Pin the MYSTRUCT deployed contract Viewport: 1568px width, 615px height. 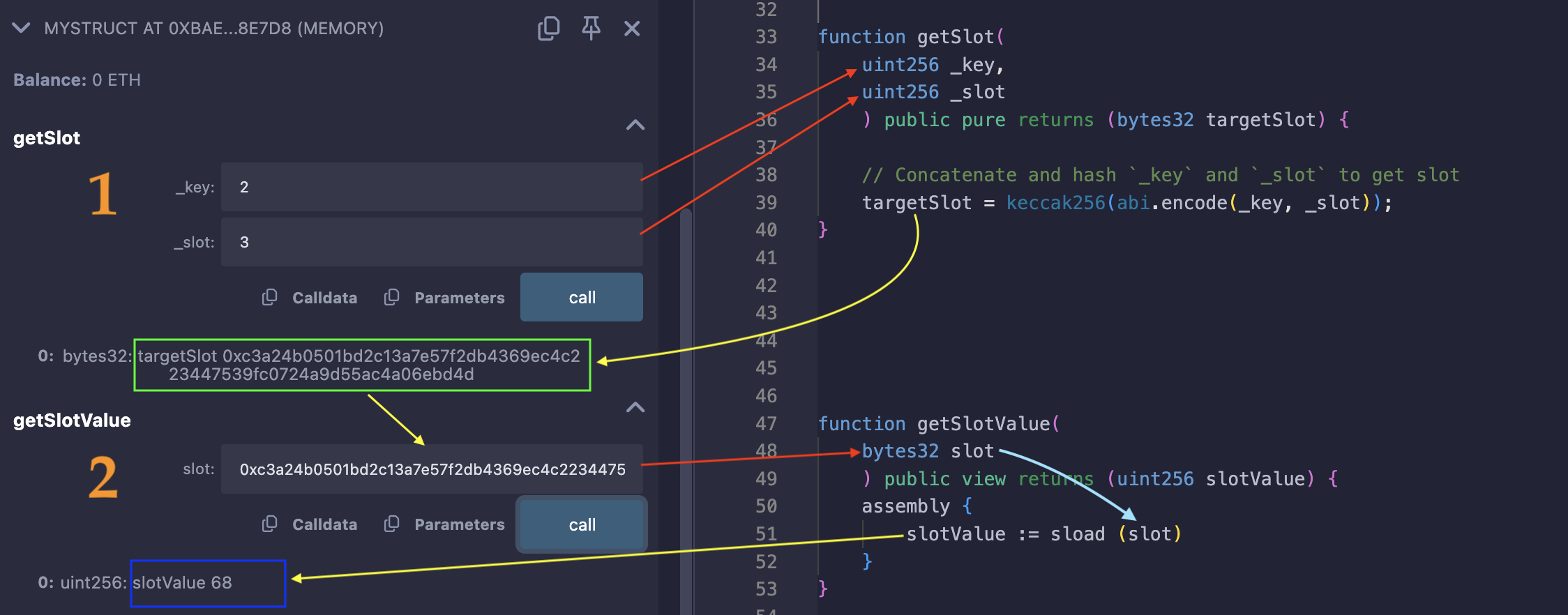tap(591, 29)
